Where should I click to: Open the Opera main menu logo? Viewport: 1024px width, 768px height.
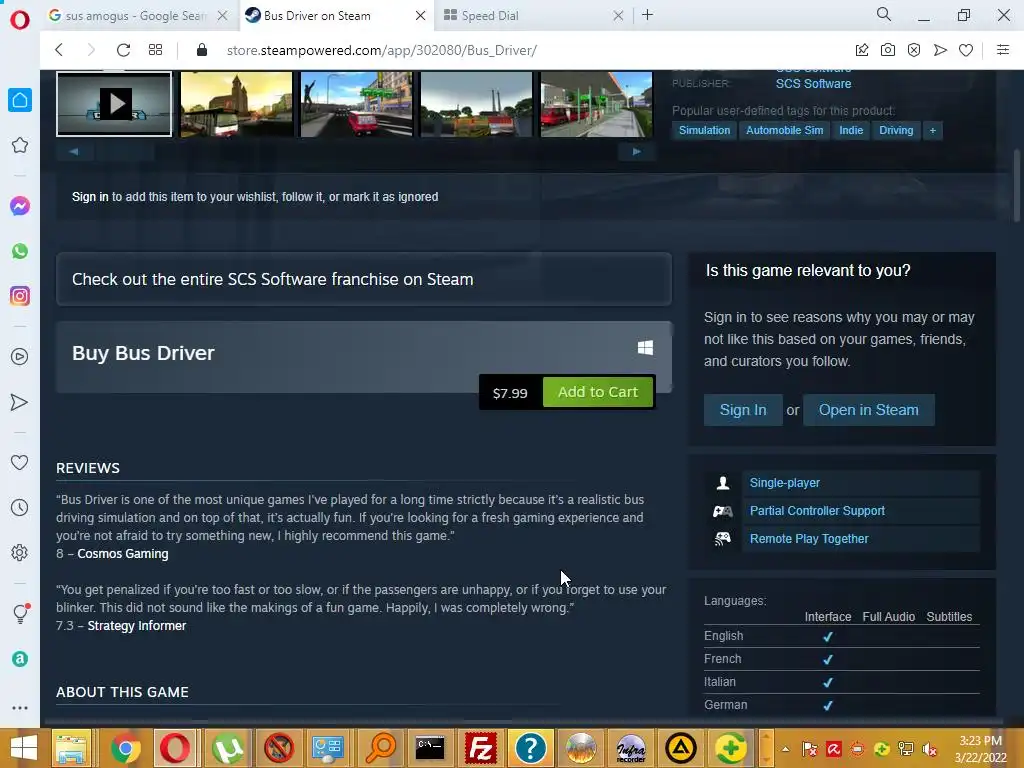(20, 20)
